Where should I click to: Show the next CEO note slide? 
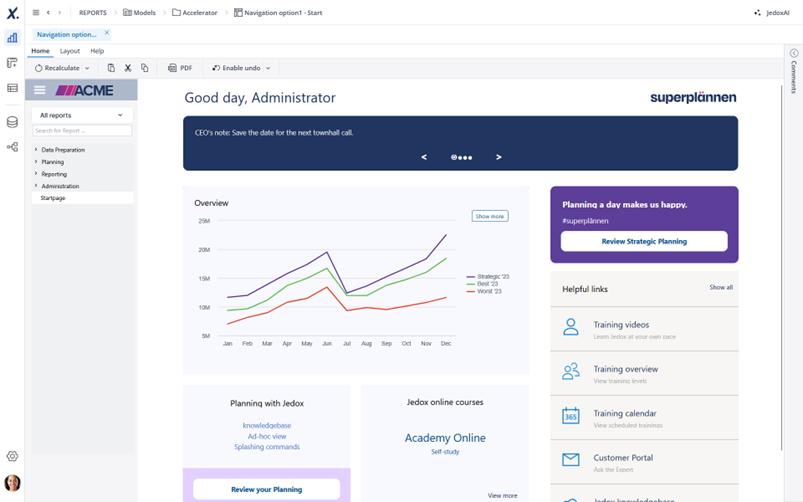coord(499,157)
